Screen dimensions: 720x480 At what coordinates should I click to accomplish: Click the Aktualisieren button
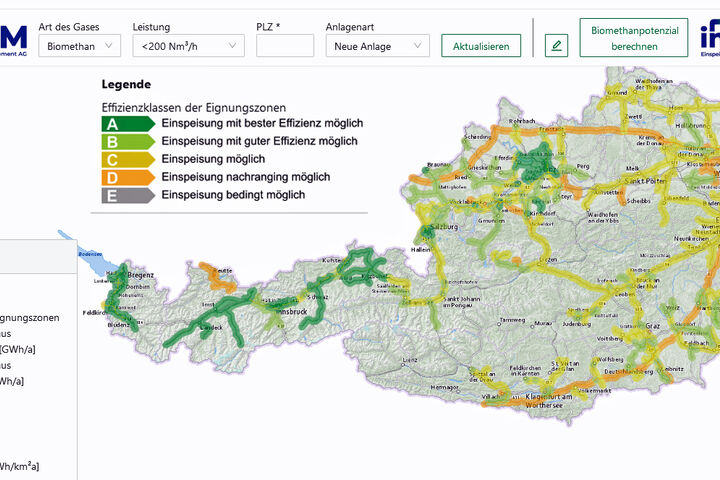click(x=481, y=46)
